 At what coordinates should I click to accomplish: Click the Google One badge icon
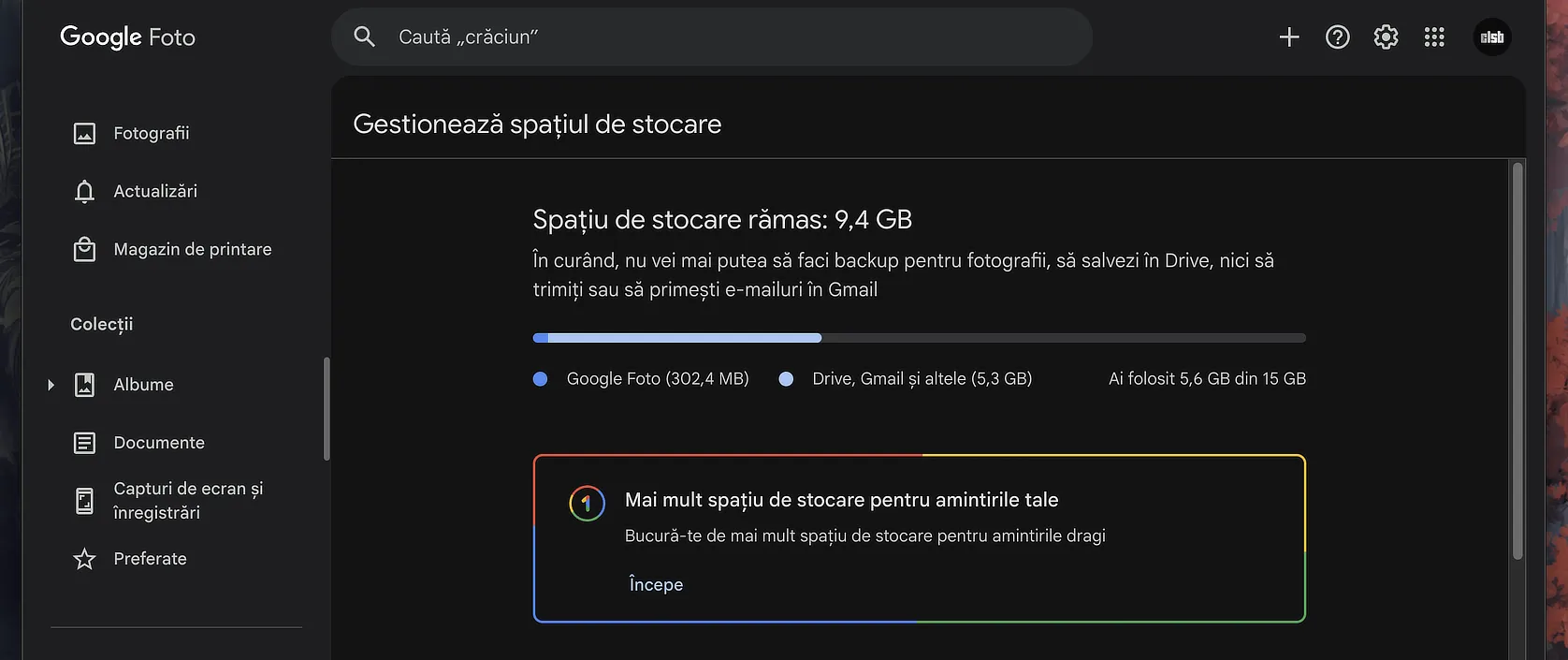[587, 504]
